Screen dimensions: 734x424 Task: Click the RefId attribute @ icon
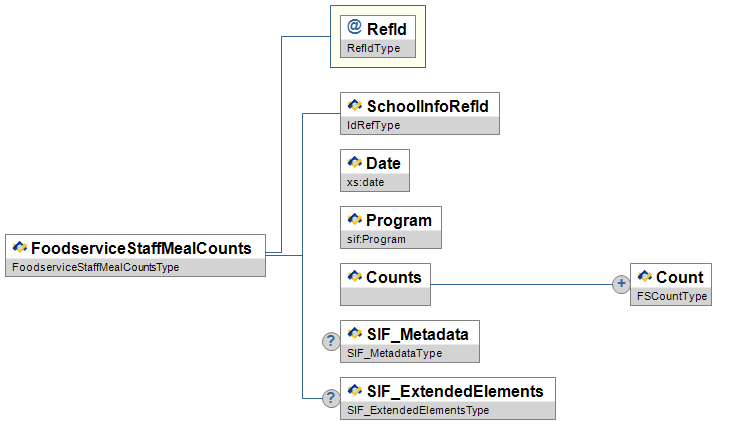355,28
